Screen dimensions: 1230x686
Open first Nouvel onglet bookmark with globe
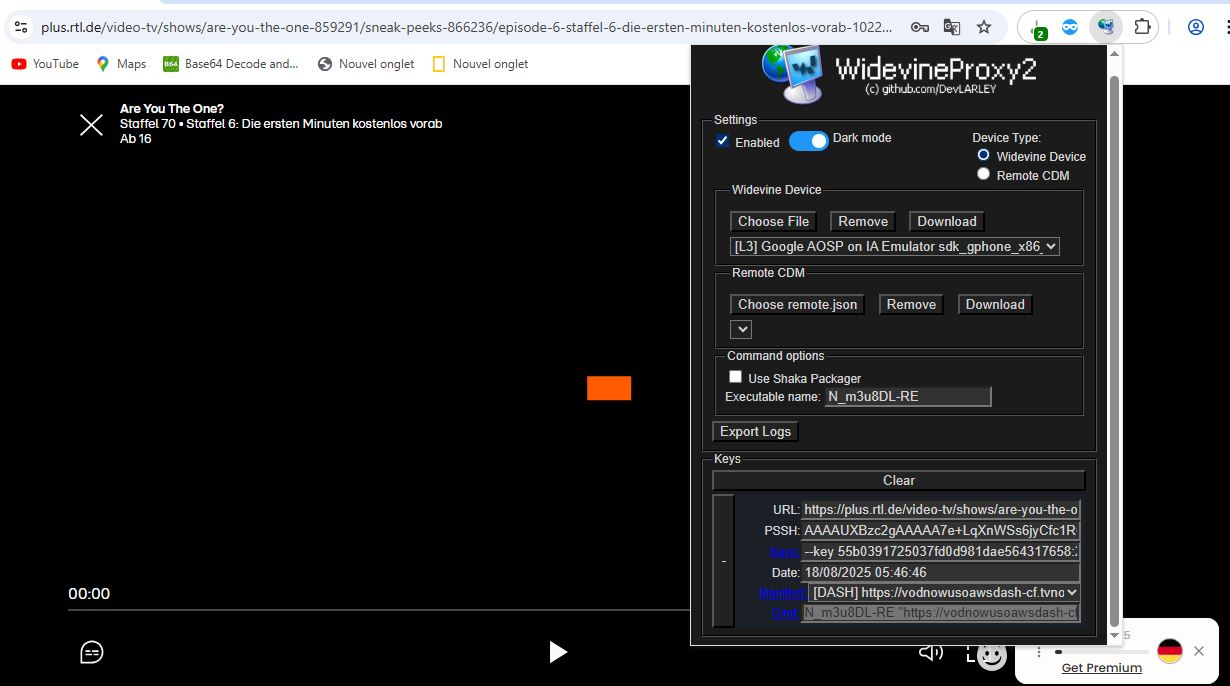tap(366, 64)
